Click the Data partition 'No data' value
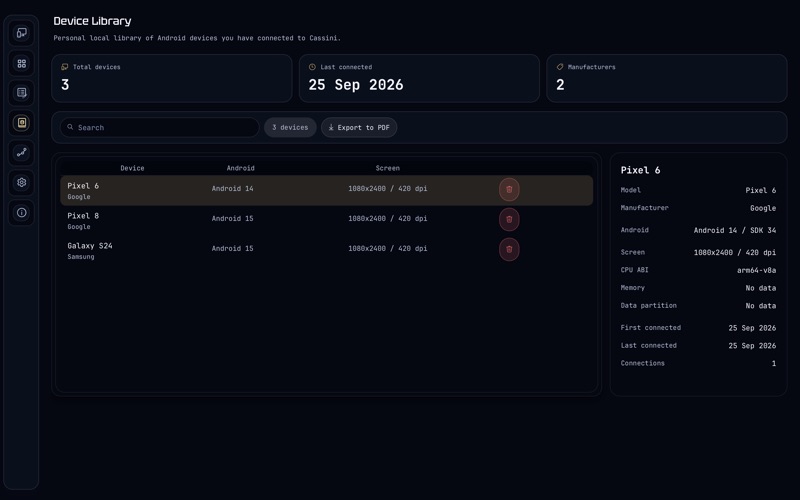The width and height of the screenshot is (800, 500). coord(761,306)
